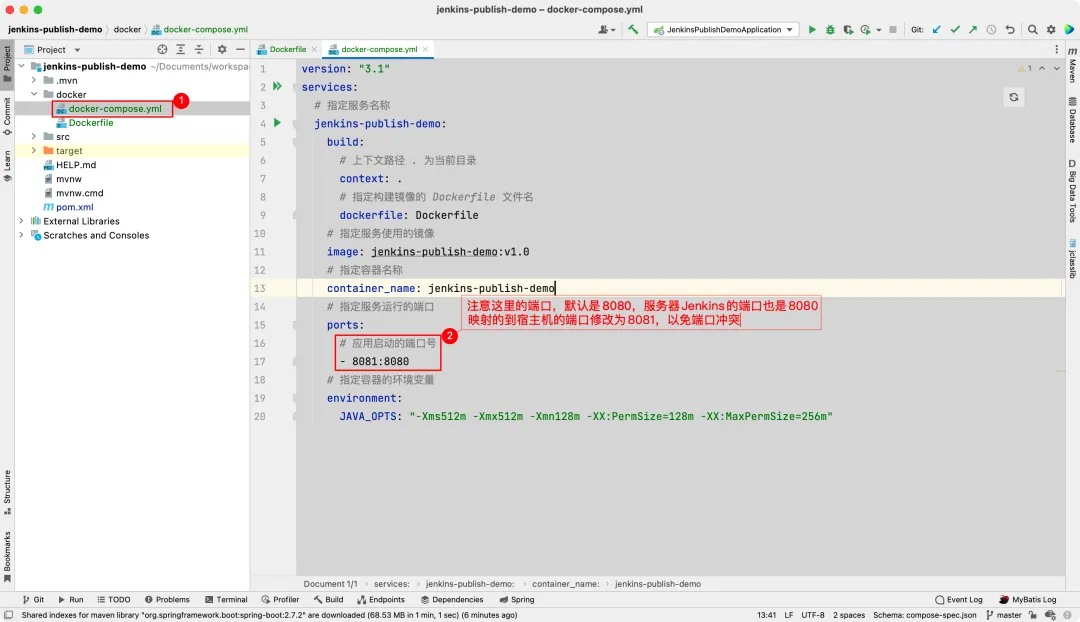Image resolution: width=1080 pixels, height=622 pixels.
Task: Close the docker-compose.yml editor tab
Action: tap(426, 50)
